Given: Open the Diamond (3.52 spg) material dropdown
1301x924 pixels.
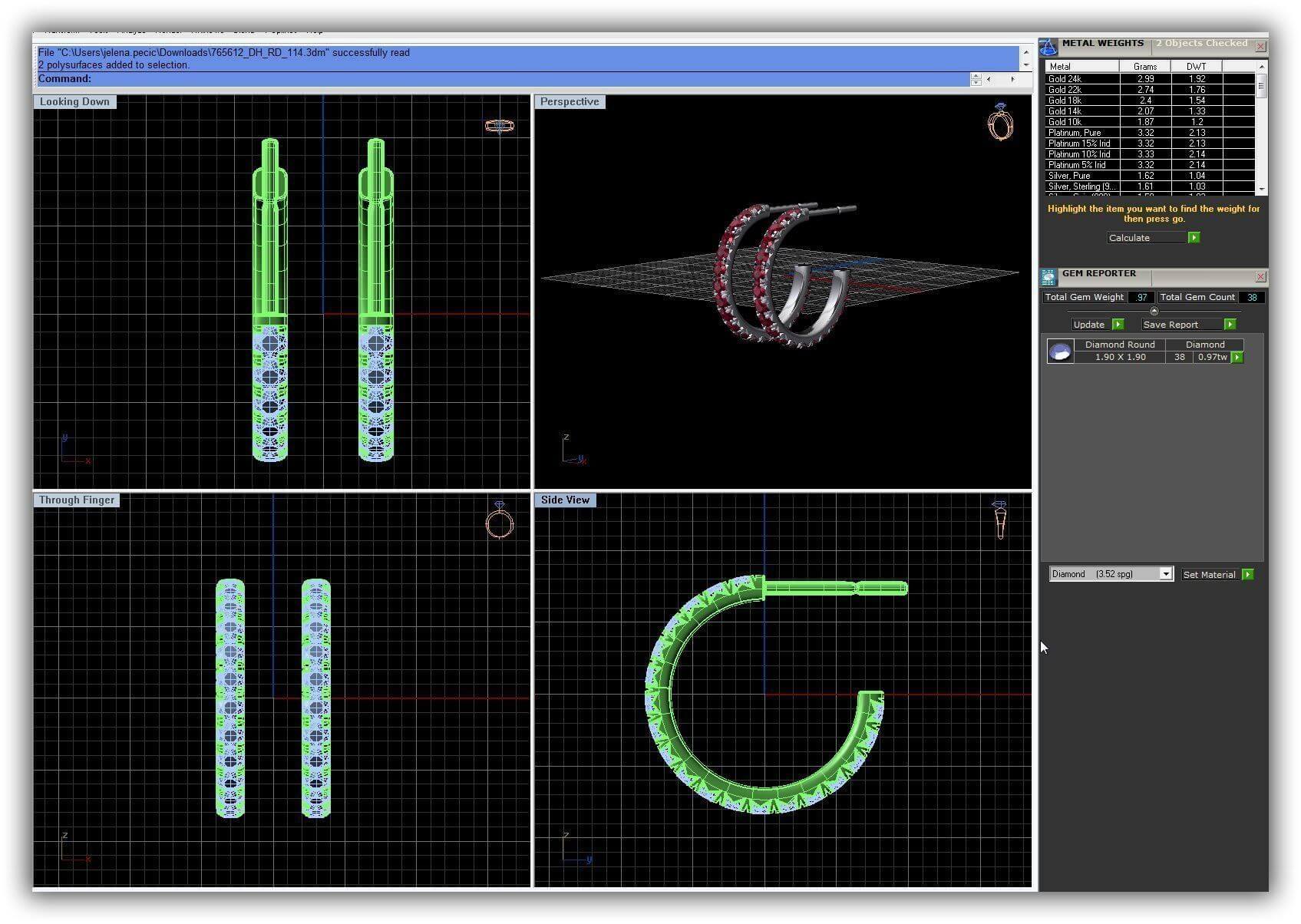Looking at the screenshot, I should tap(1165, 574).
